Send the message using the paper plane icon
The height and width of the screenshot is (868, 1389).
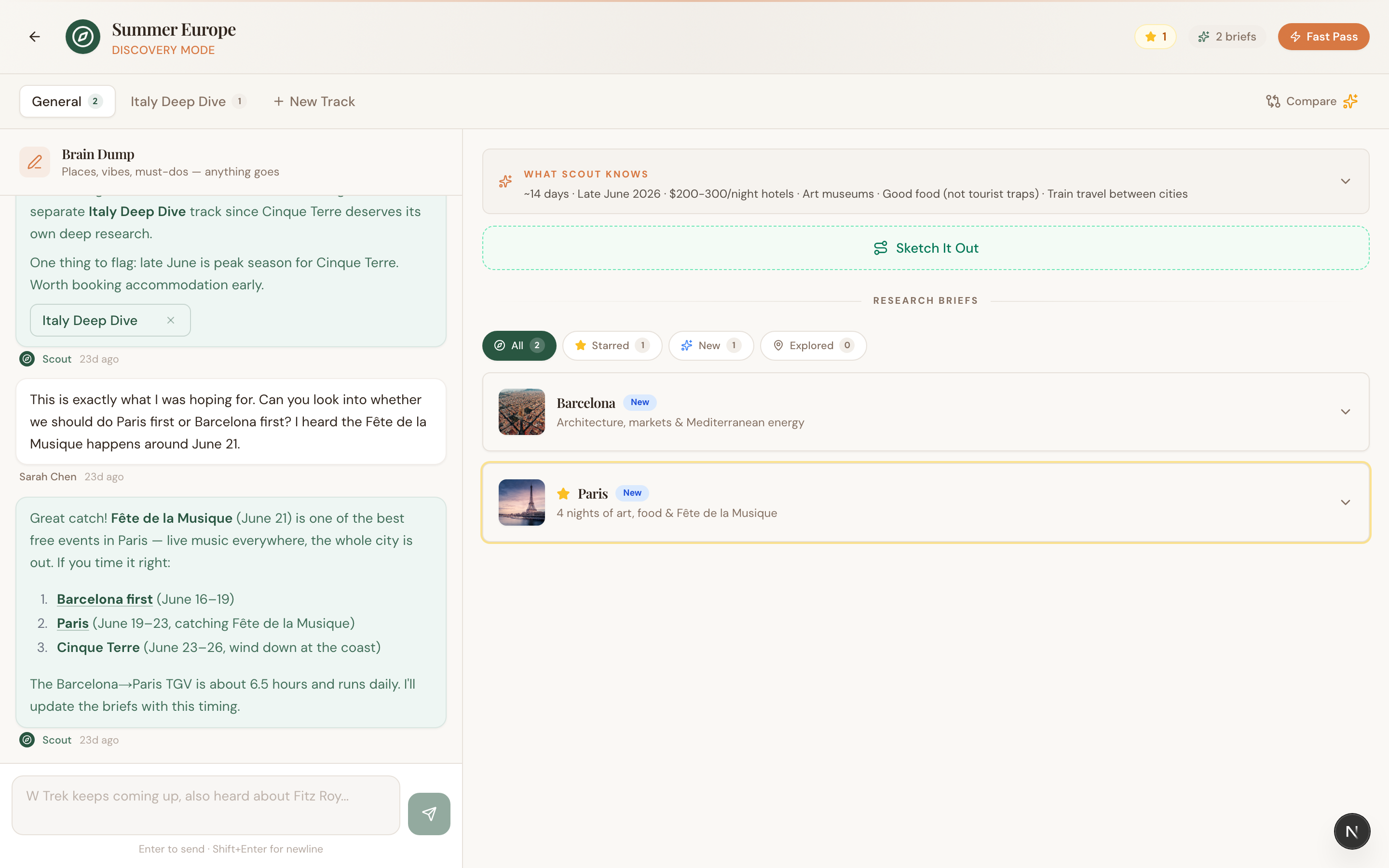[429, 814]
